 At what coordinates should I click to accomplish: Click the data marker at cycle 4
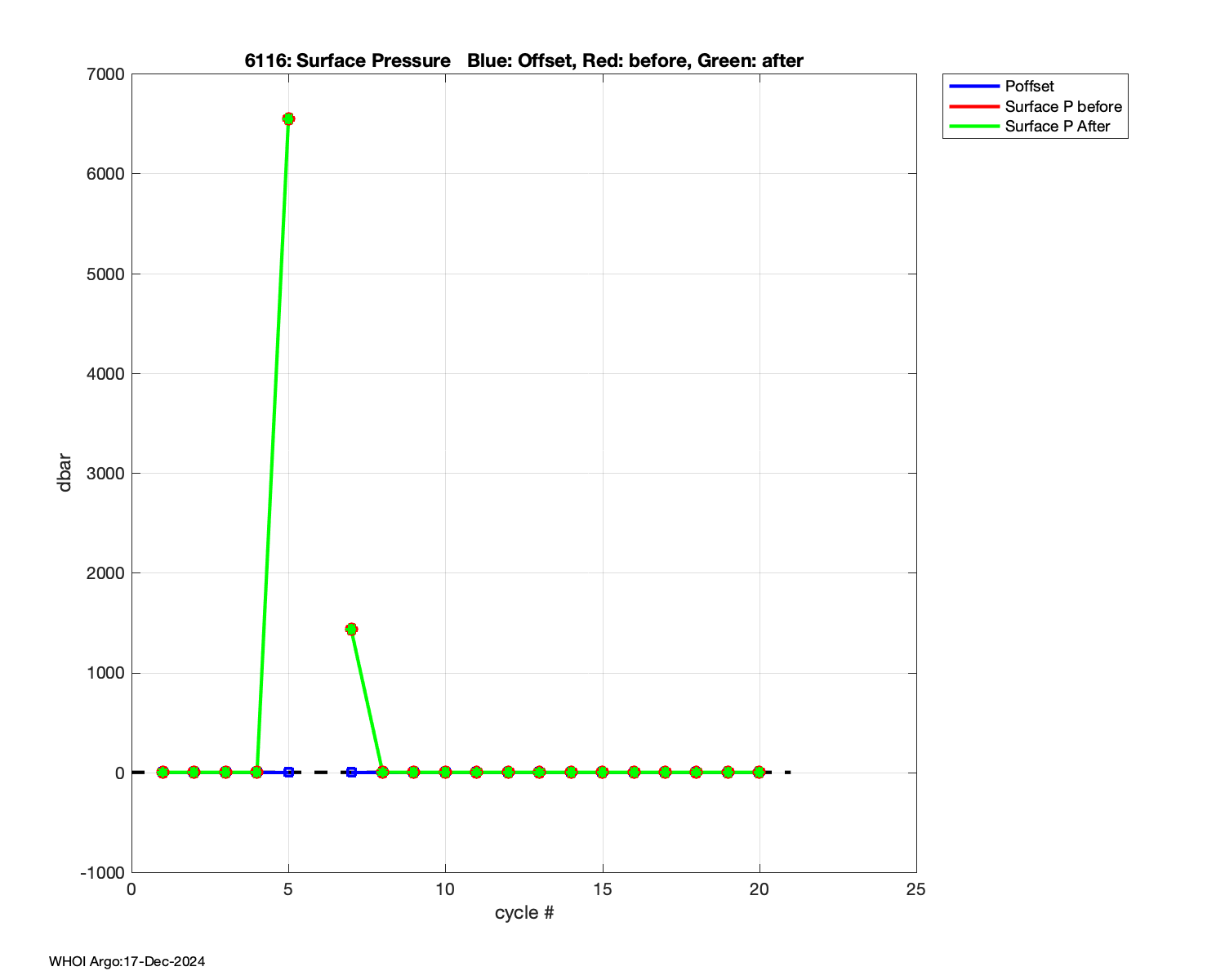pyautogui.click(x=256, y=772)
